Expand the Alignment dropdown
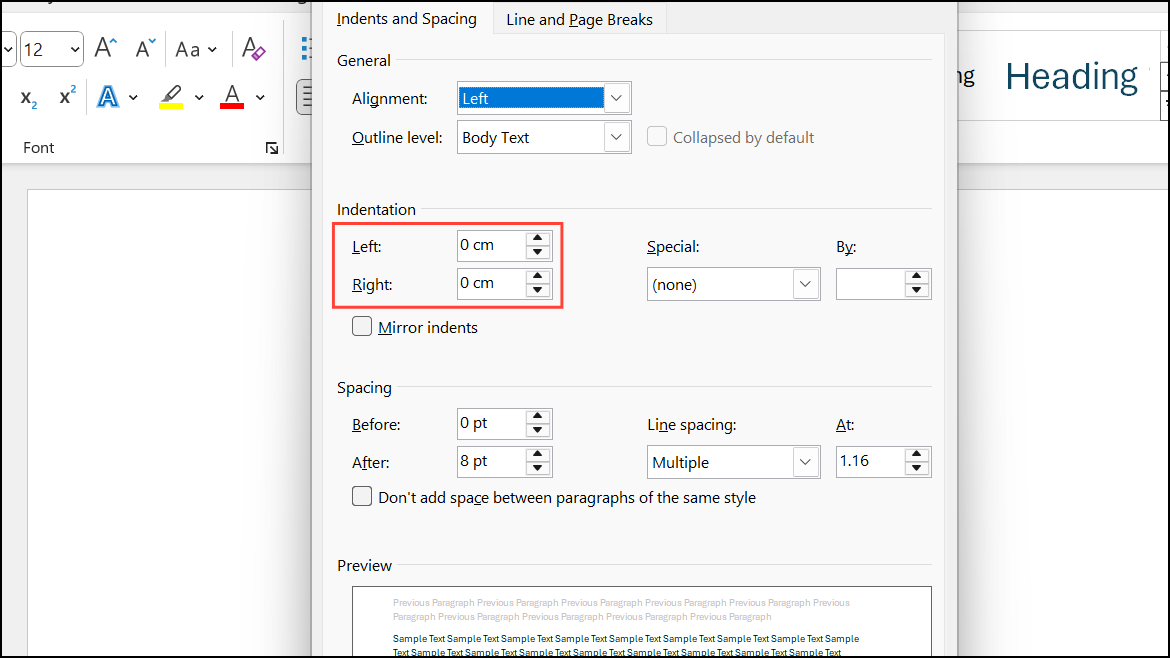1170x658 pixels. (617, 98)
